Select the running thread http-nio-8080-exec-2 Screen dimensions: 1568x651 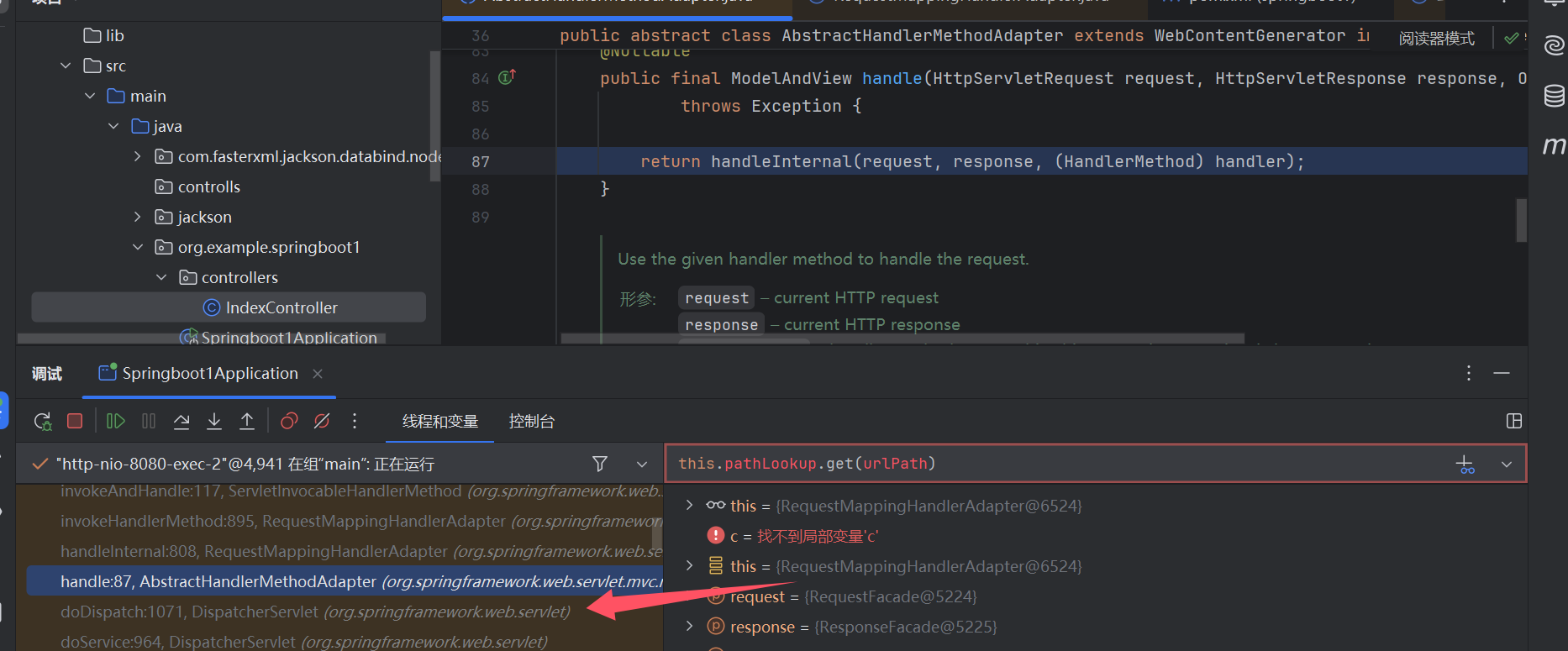coord(245,464)
